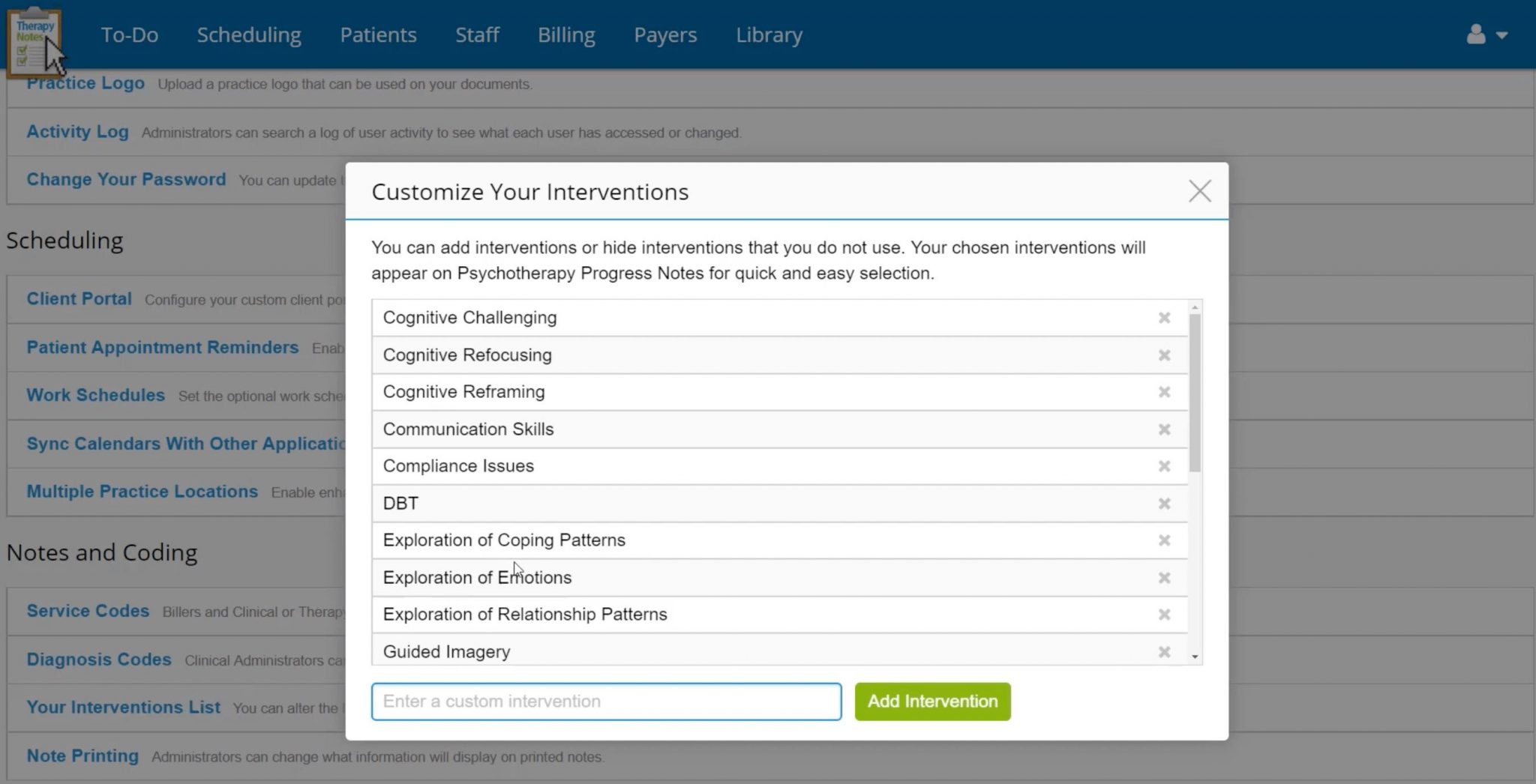The height and width of the screenshot is (784, 1536).
Task: Click the interventions list scrollbar thumb
Action: [1195, 393]
